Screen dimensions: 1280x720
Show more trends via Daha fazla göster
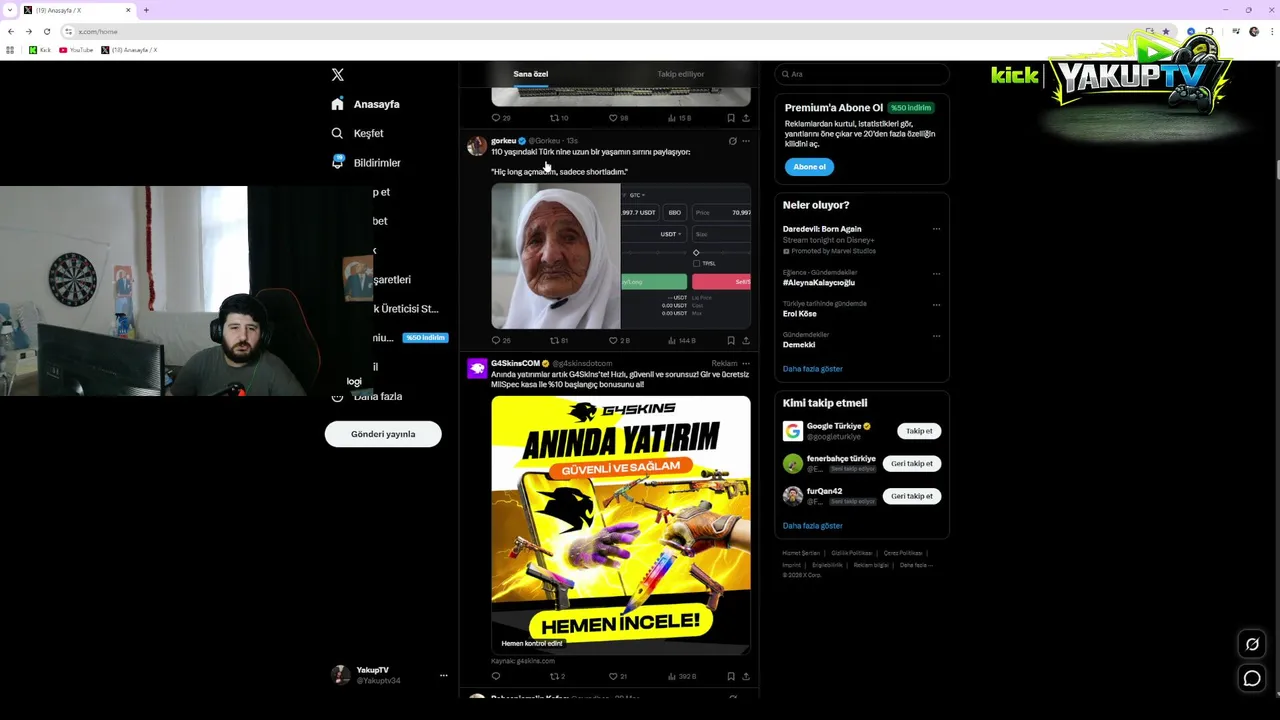tap(813, 369)
